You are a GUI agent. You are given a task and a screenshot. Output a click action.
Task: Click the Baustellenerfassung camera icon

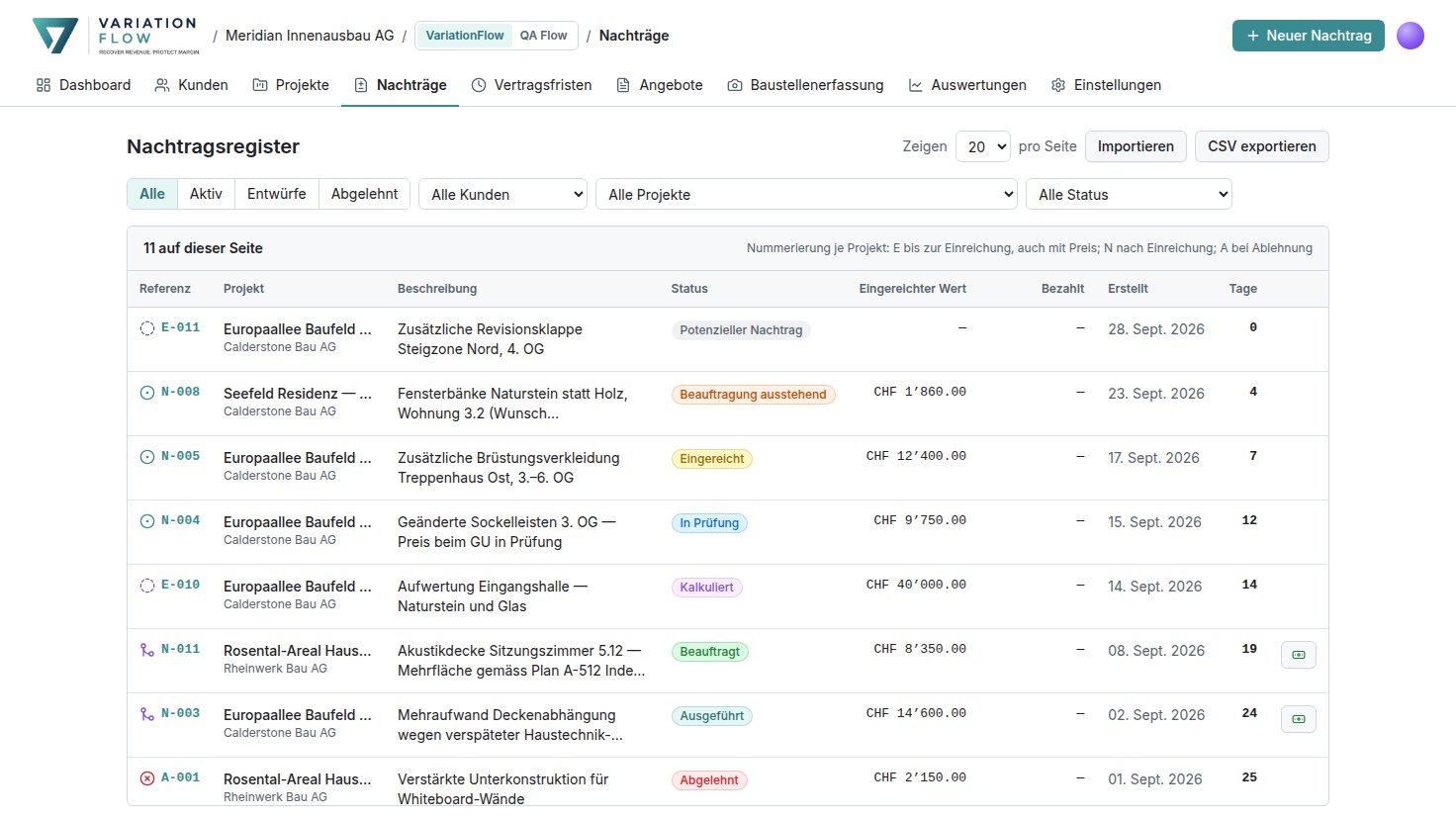(x=735, y=85)
